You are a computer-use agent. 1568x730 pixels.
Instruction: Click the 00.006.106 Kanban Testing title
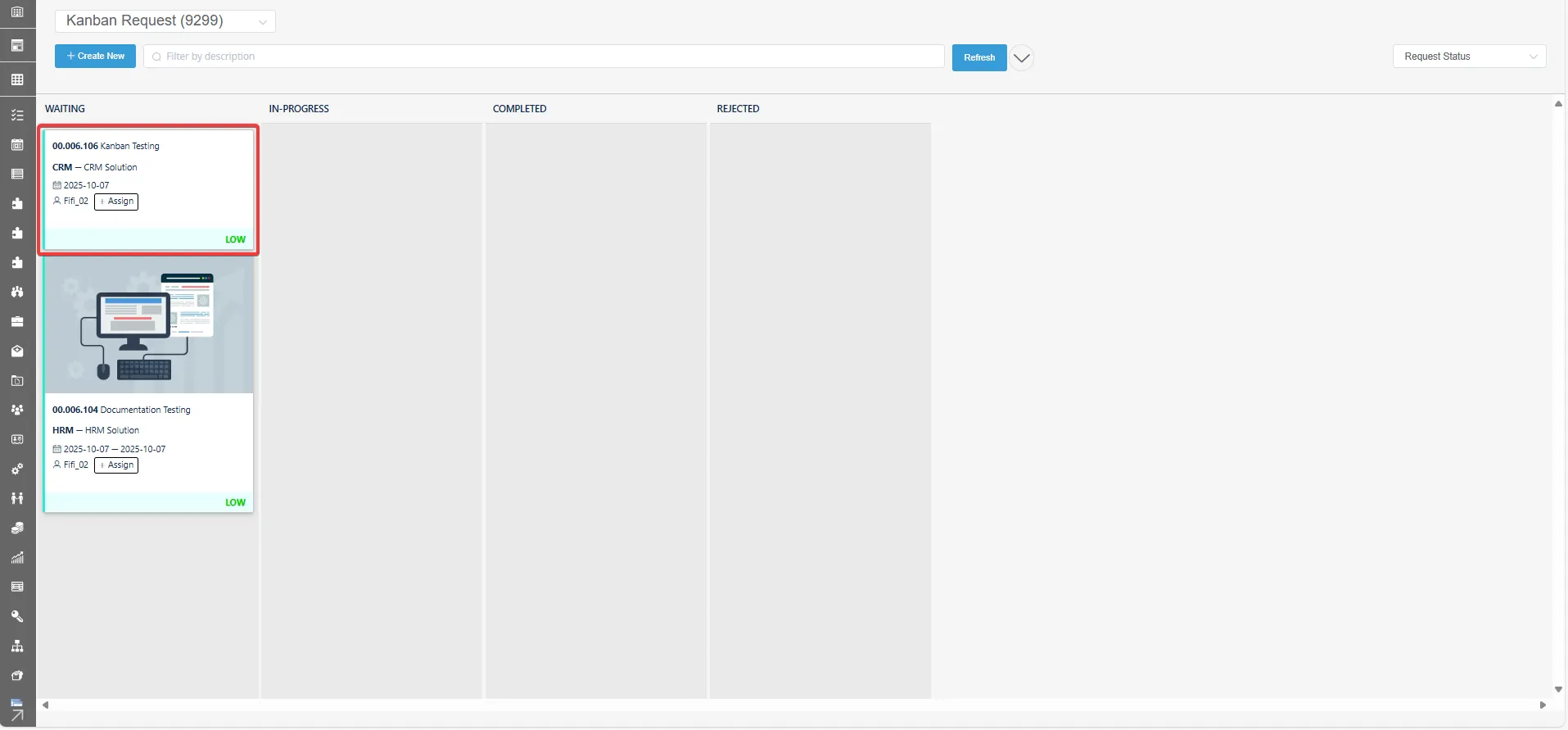pyautogui.click(x=106, y=146)
